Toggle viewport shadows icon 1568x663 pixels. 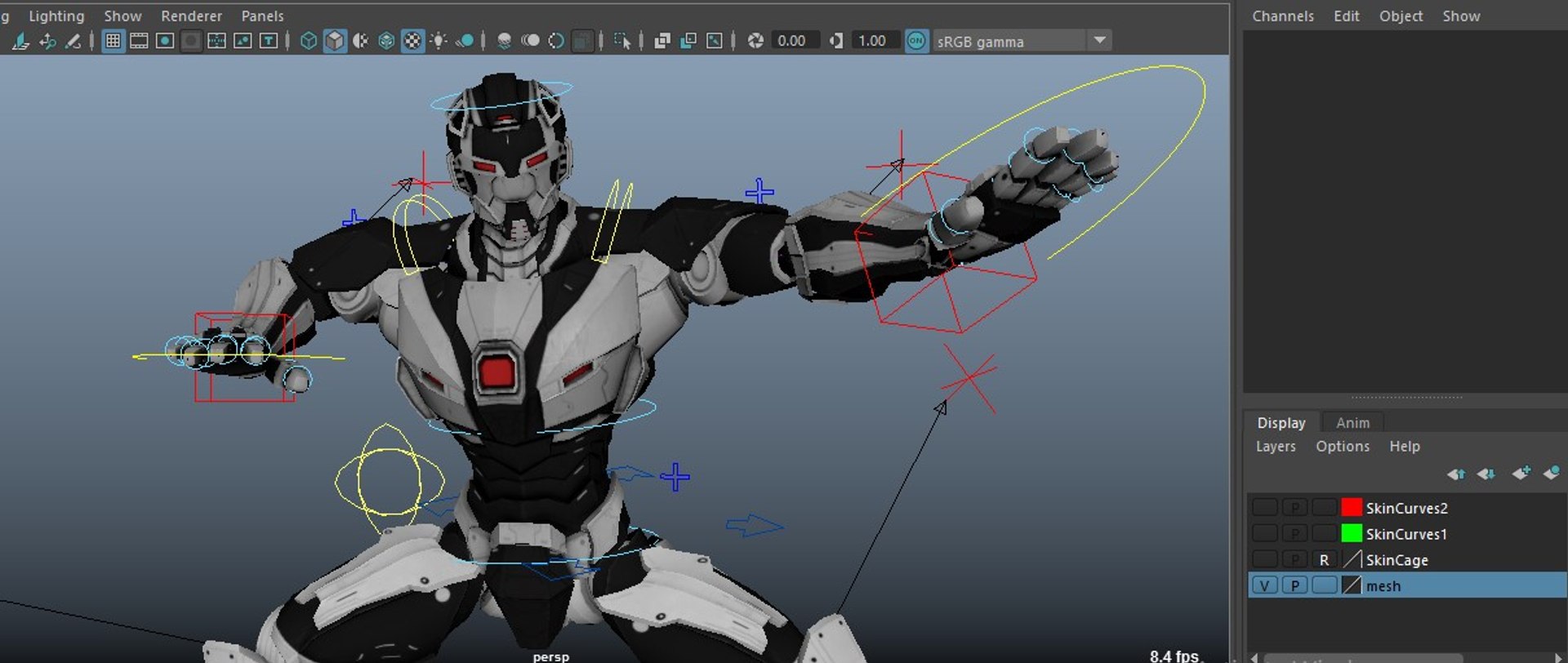click(465, 41)
